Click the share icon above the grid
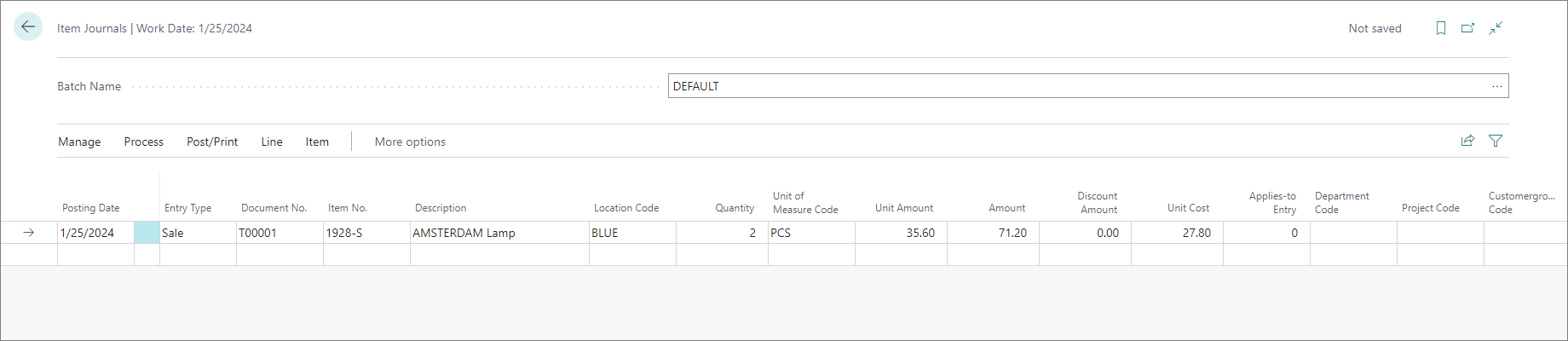 pos(1467,141)
